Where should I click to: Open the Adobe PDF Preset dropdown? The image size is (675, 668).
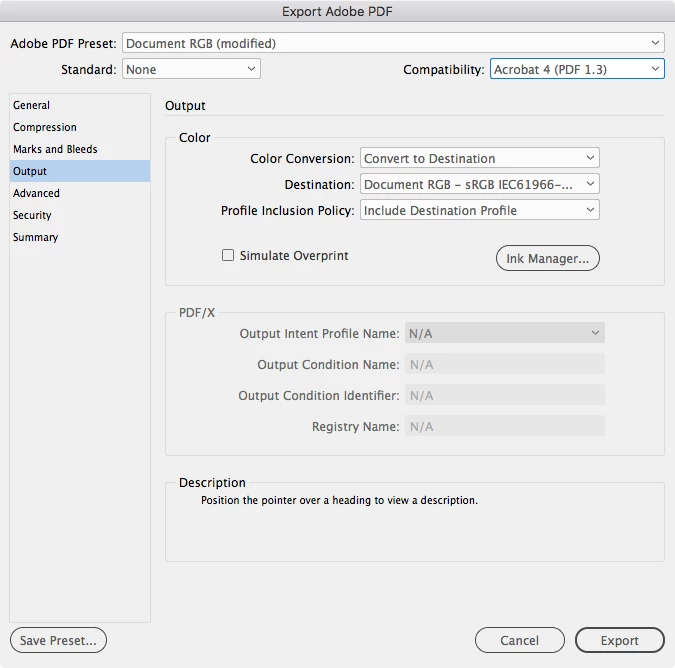coord(393,43)
